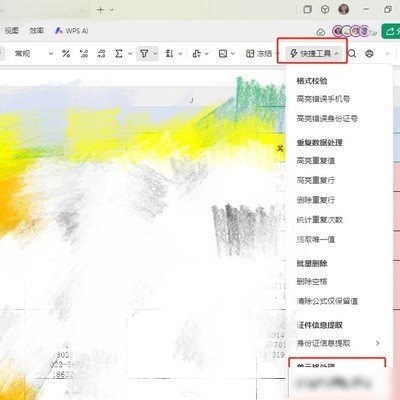Expand the image insert dropdown arrow
The height and width of the screenshot is (400, 400).
pos(233,54)
